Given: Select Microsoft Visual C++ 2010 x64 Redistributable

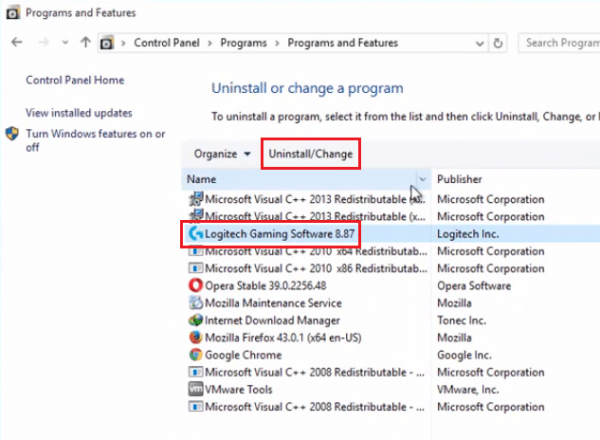Looking at the screenshot, I should pyautogui.click(x=316, y=251).
